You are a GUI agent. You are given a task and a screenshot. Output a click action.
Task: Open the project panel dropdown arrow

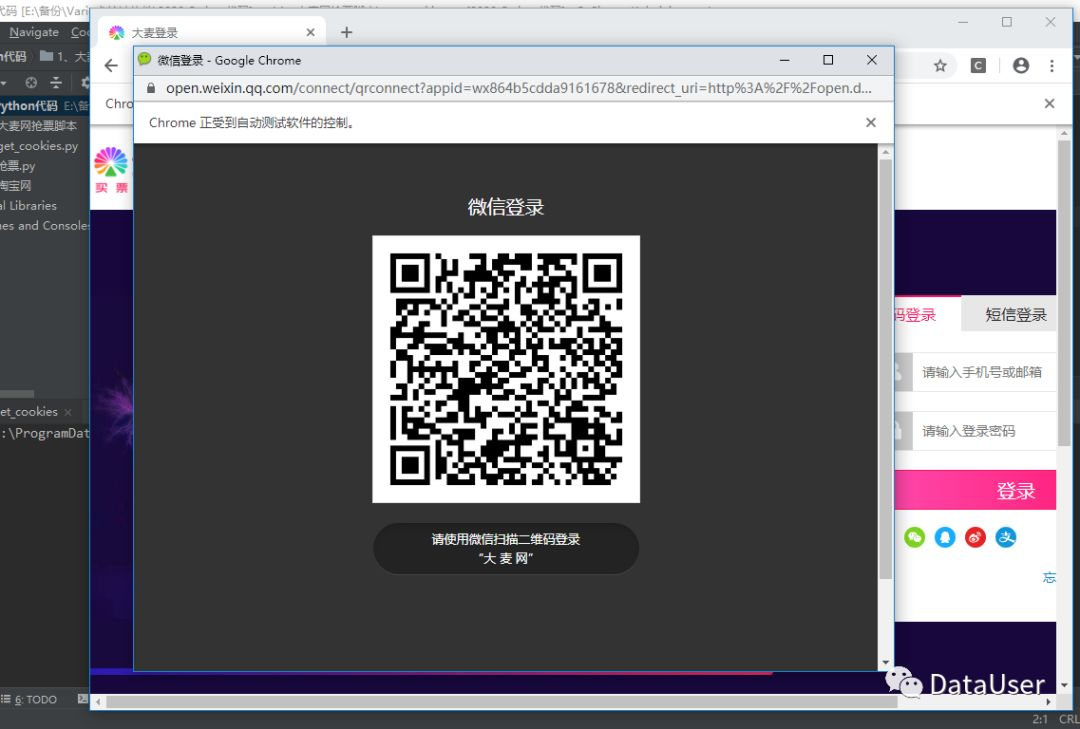(4, 83)
